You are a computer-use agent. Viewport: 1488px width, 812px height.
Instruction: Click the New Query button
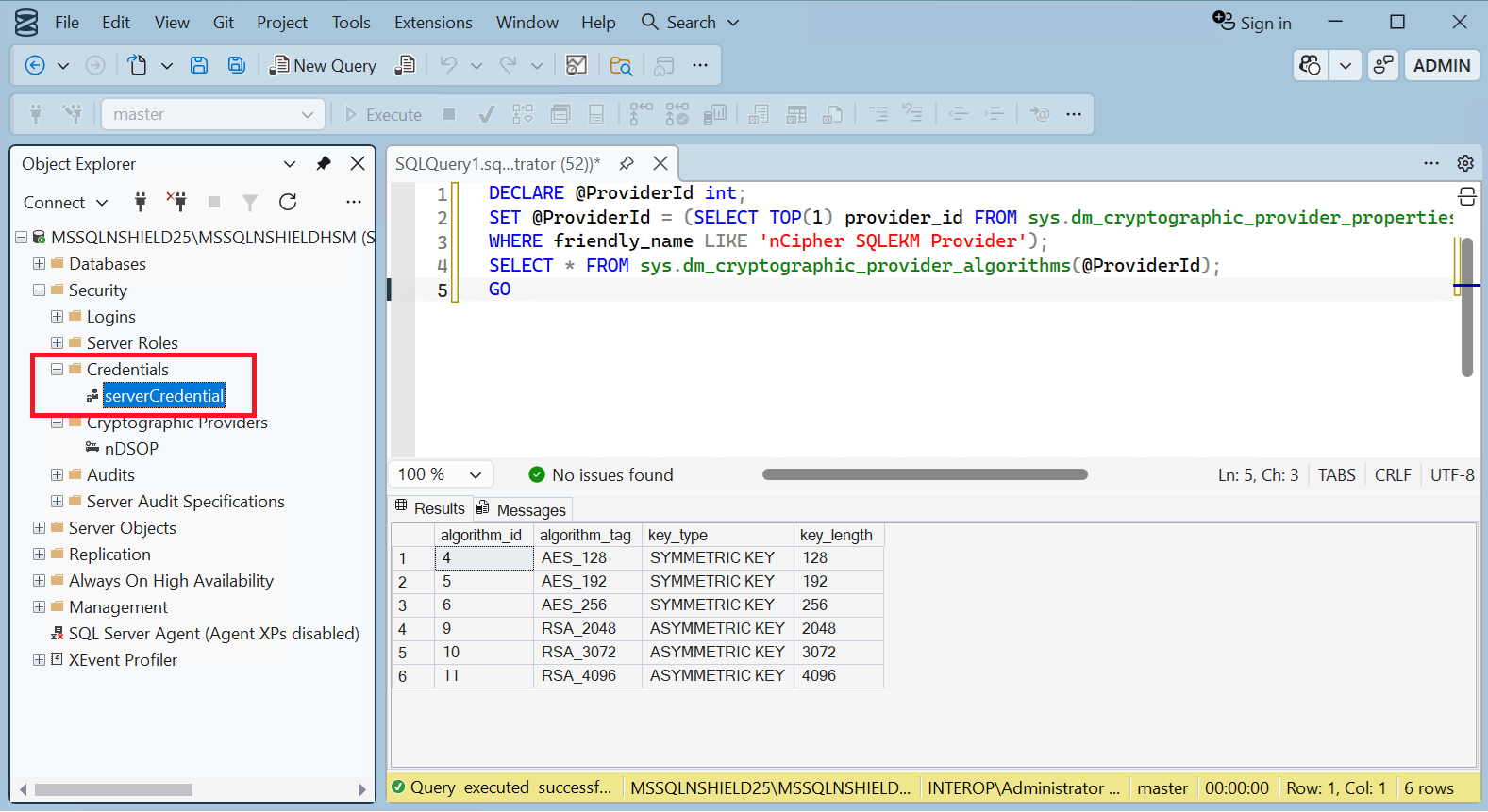coord(323,65)
